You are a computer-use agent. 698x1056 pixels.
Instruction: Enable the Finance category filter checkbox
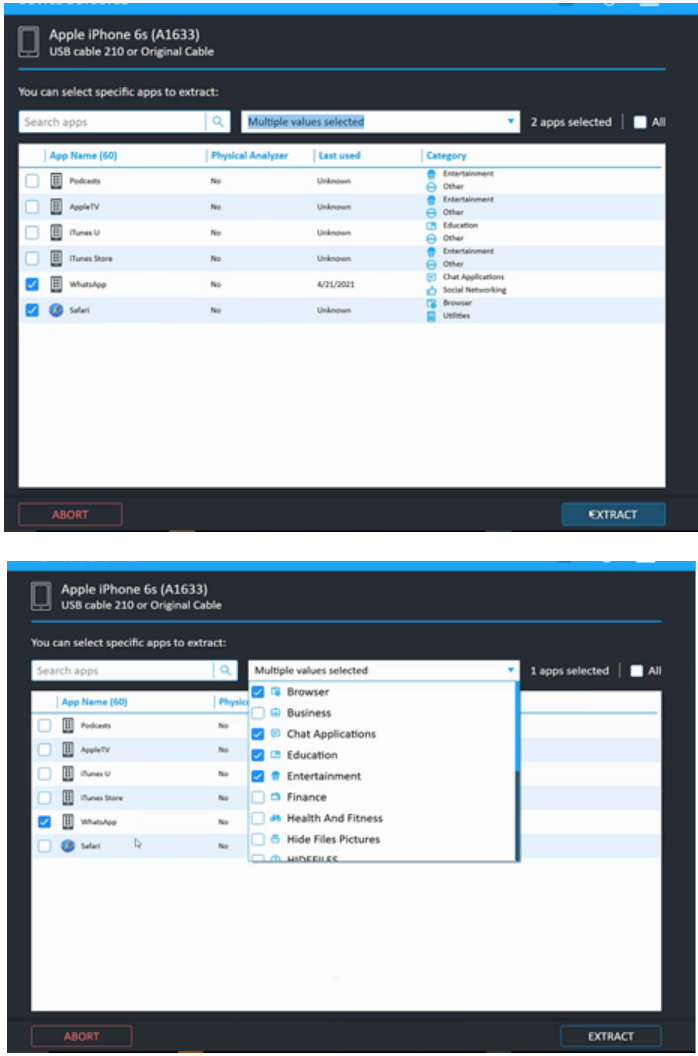[257, 797]
